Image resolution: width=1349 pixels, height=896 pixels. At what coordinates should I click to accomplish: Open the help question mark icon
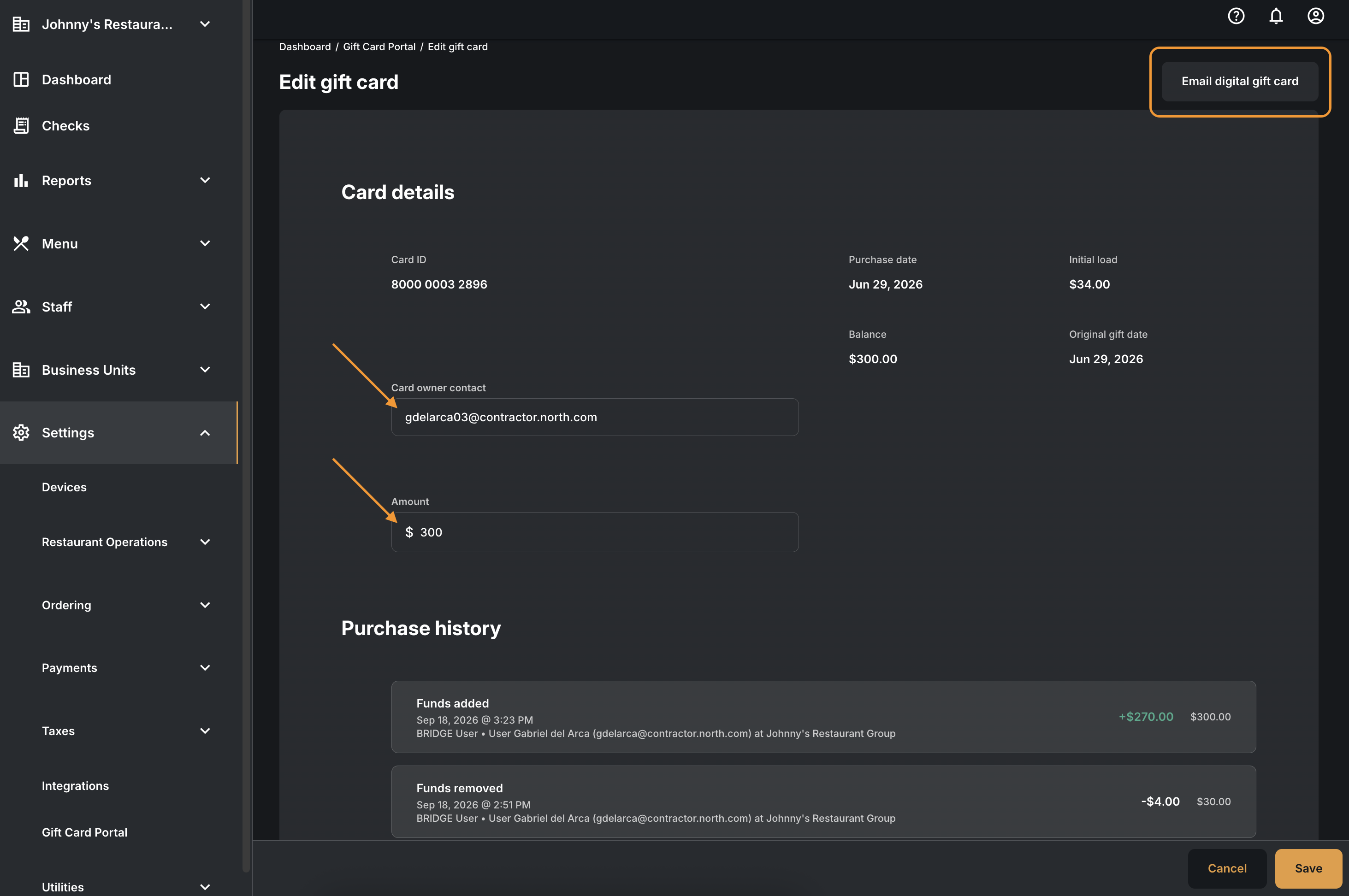(x=1236, y=16)
